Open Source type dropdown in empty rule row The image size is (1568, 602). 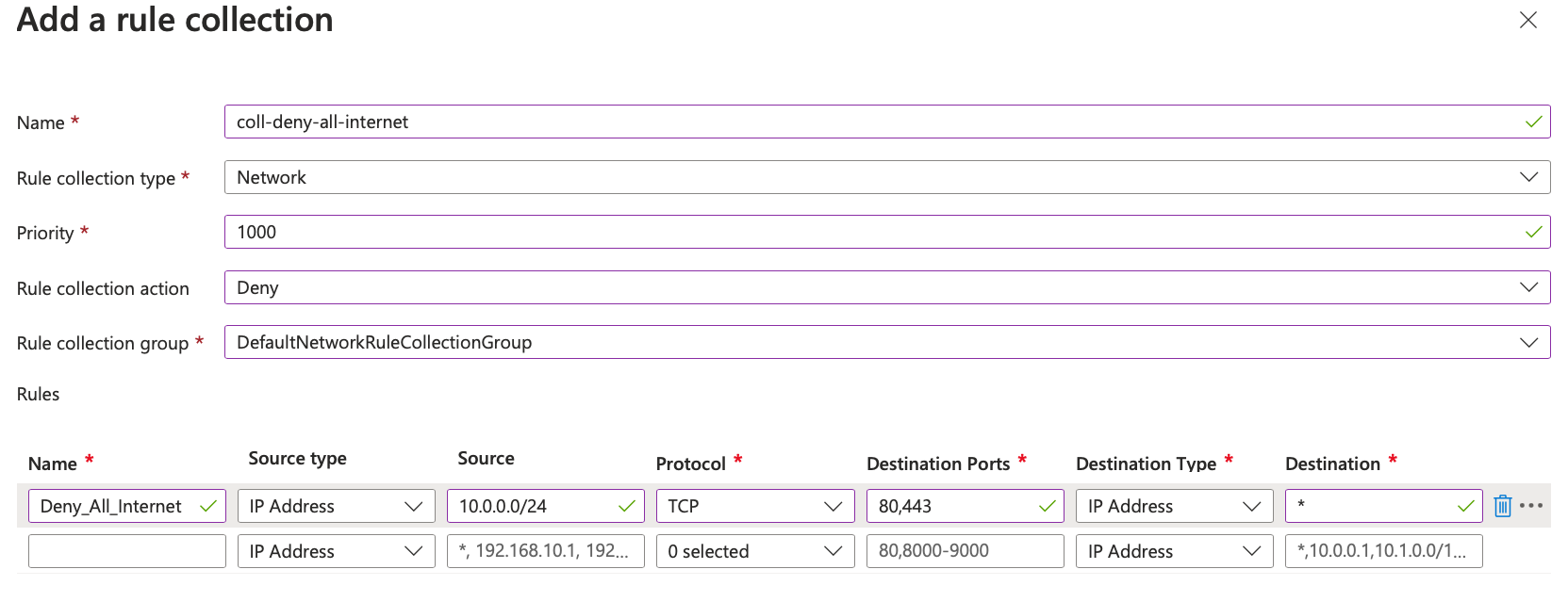[x=336, y=551]
